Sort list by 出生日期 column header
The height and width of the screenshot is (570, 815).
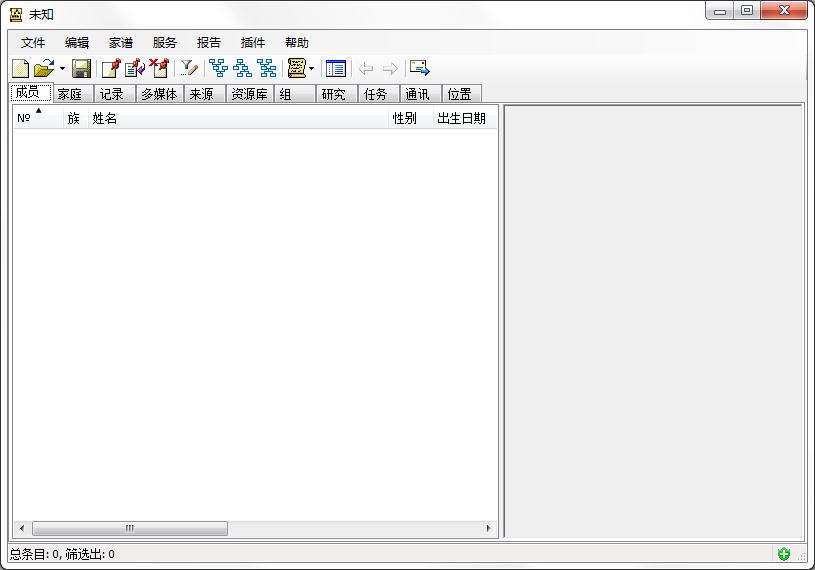pyautogui.click(x=461, y=119)
